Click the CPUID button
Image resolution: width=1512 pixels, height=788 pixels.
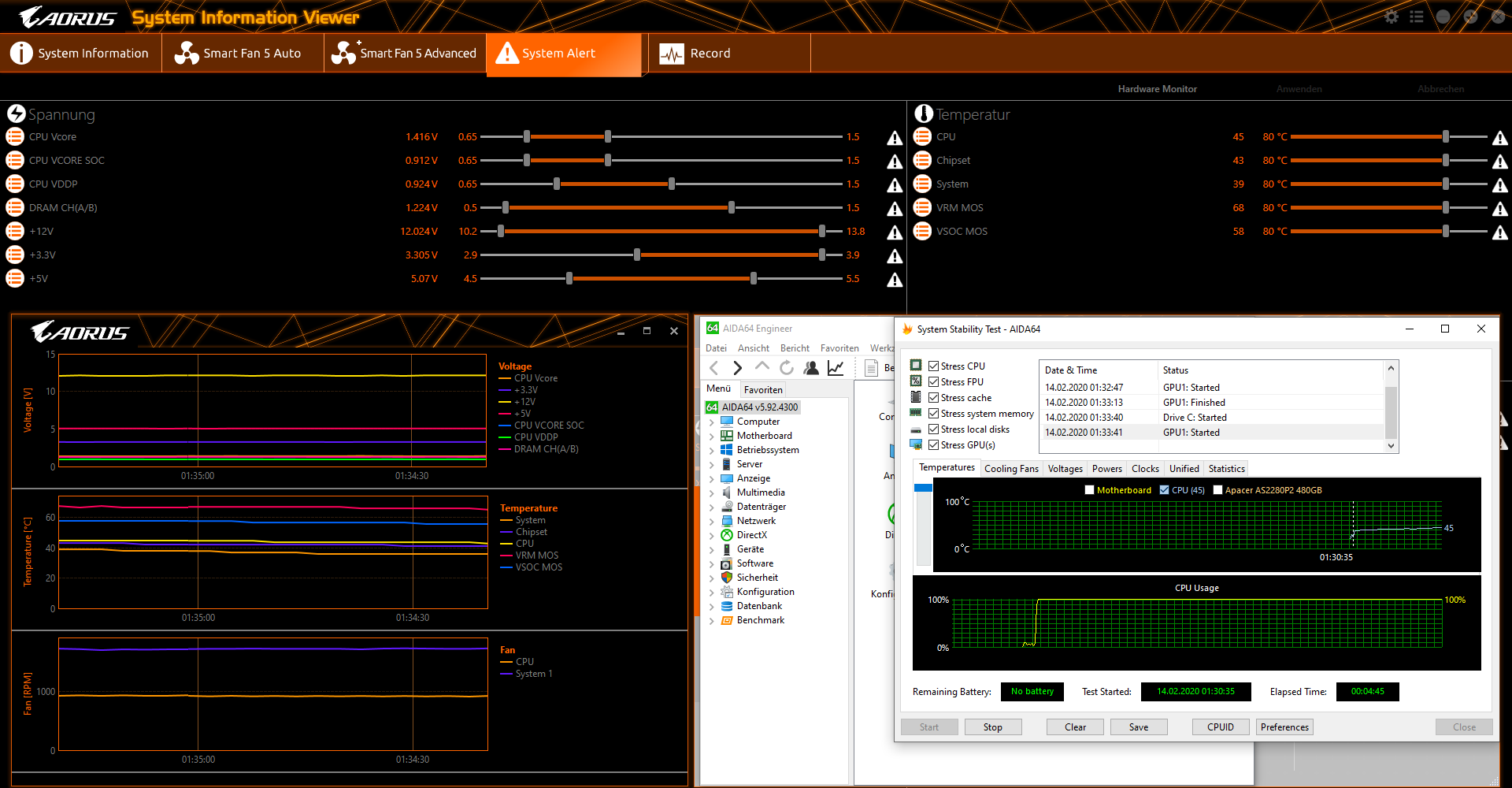click(x=1221, y=727)
